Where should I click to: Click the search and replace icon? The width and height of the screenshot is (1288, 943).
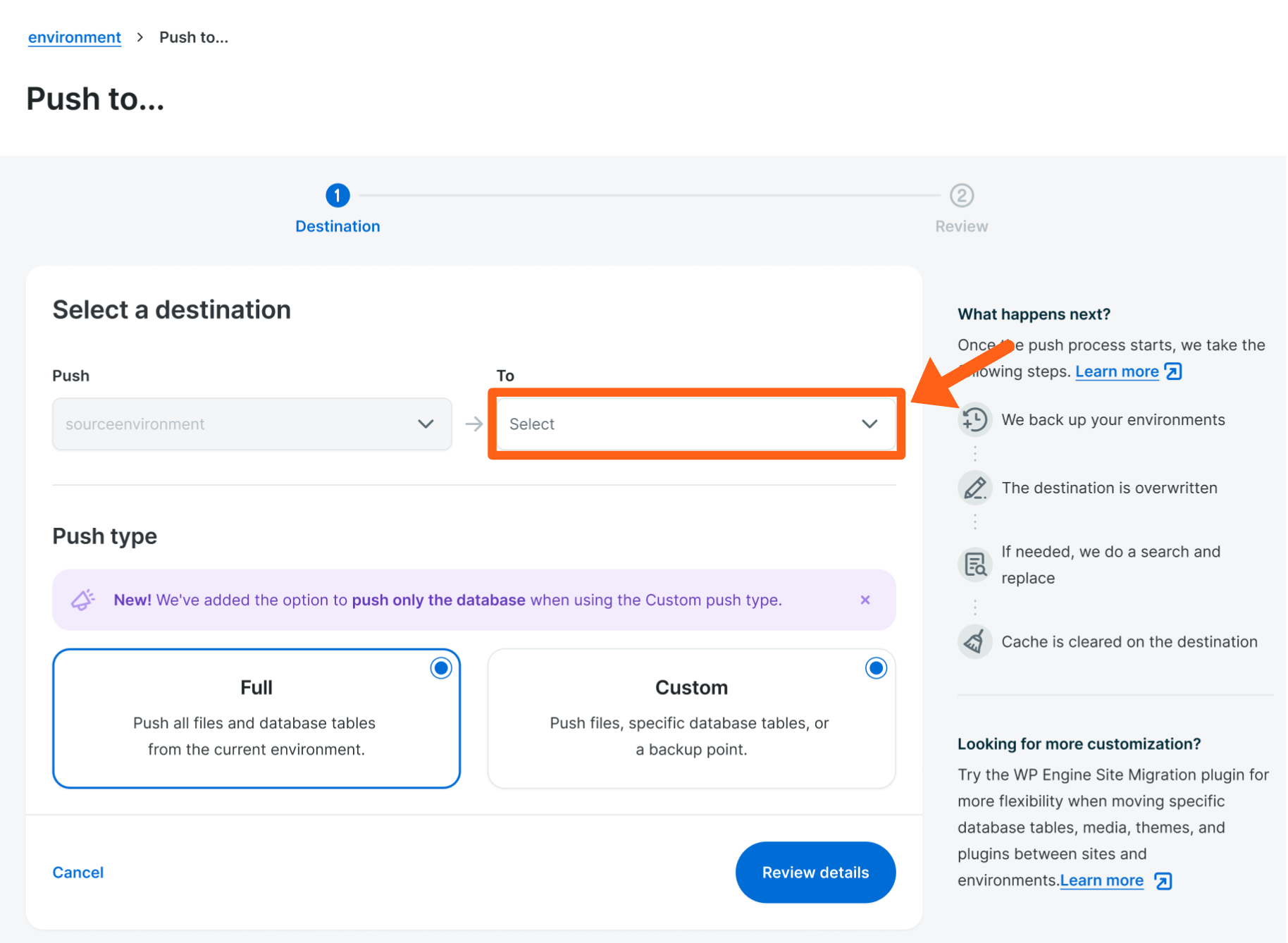pyautogui.click(x=975, y=565)
